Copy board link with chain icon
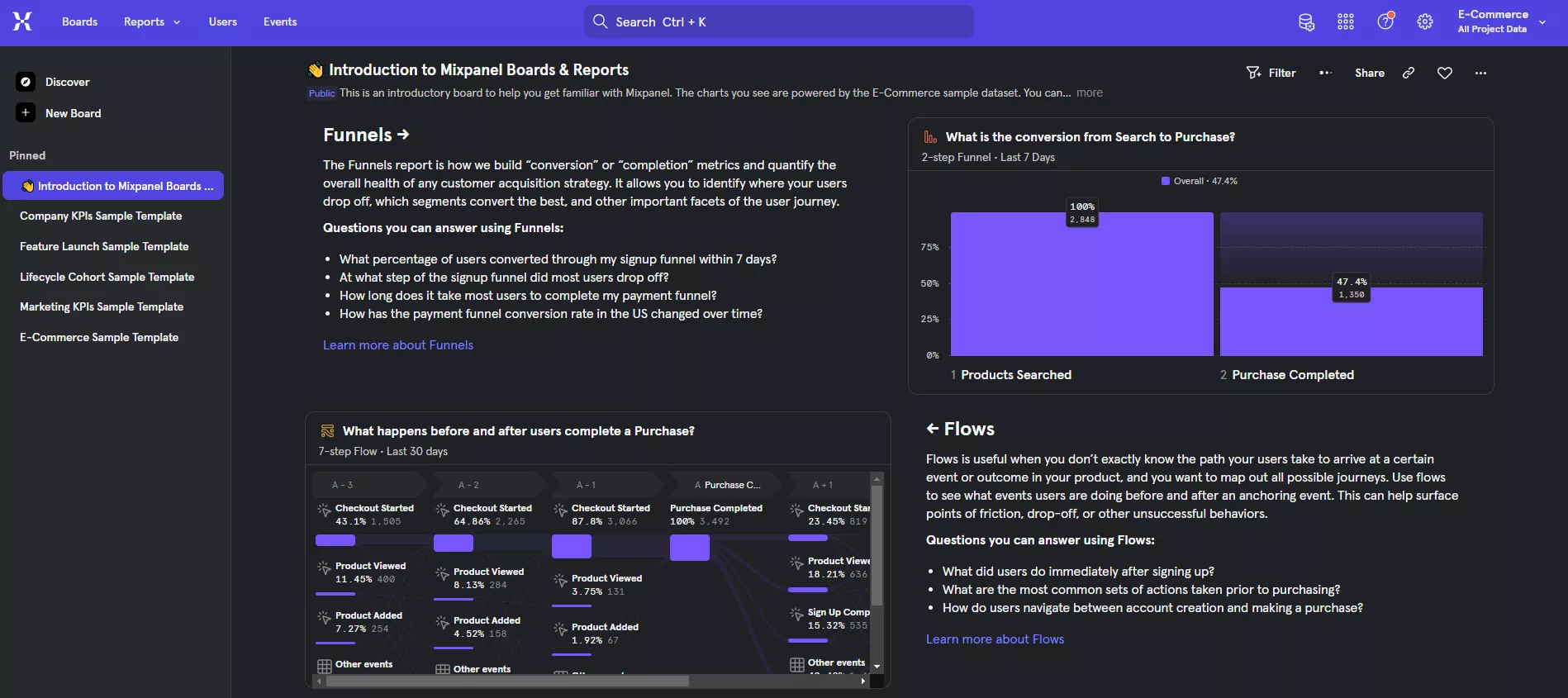Screen dimensions: 1568x698 1409,73
